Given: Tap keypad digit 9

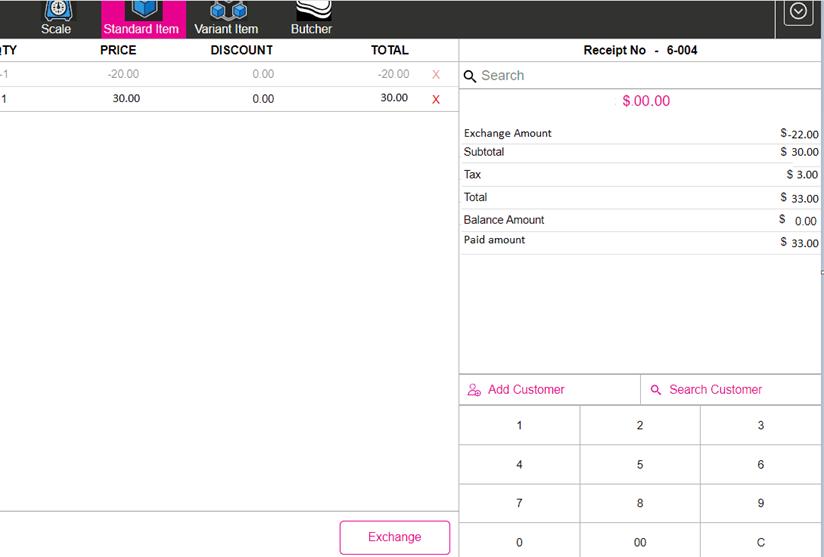Looking at the screenshot, I should [760, 503].
